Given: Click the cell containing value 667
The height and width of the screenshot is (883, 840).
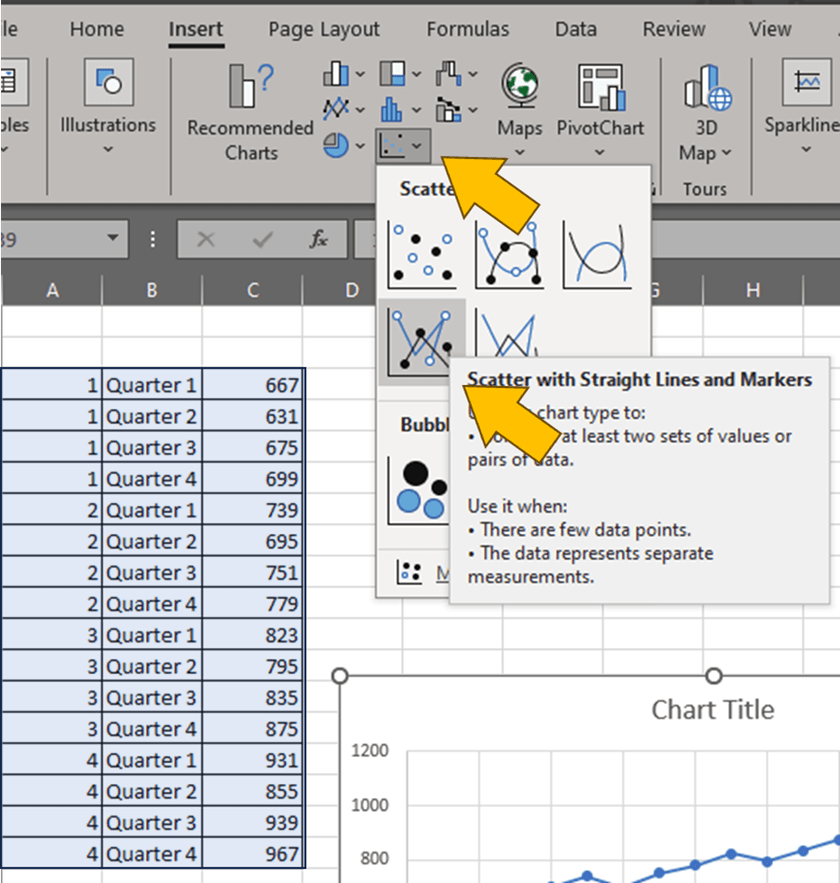Looking at the screenshot, I should pyautogui.click(x=254, y=386).
